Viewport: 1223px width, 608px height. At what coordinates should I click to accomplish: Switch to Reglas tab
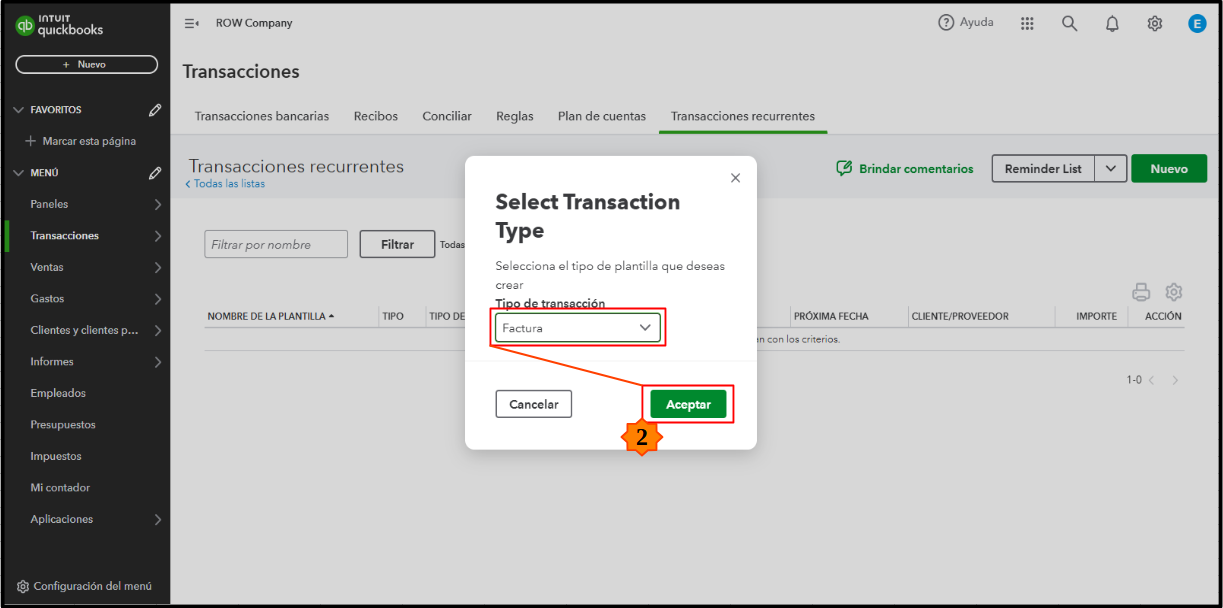(515, 116)
